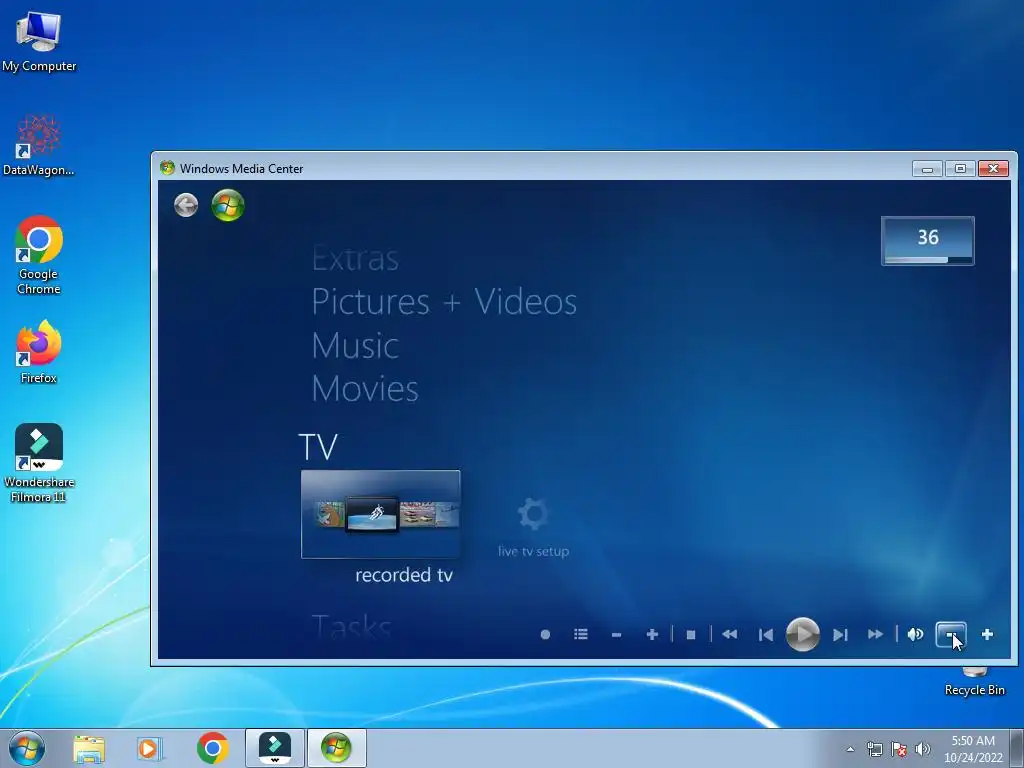Select Google Chrome desktop shortcut
1024x768 pixels.
pos(39,255)
